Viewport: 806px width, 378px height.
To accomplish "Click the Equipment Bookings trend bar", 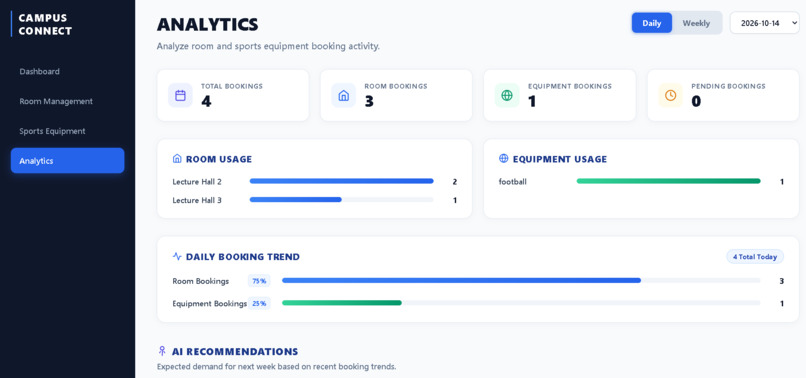I will coord(521,303).
